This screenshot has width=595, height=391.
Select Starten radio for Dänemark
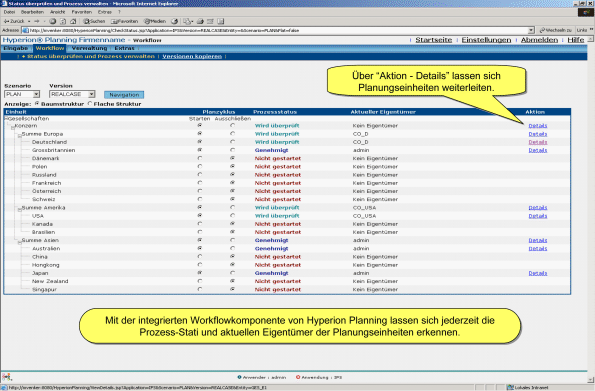tap(200, 158)
